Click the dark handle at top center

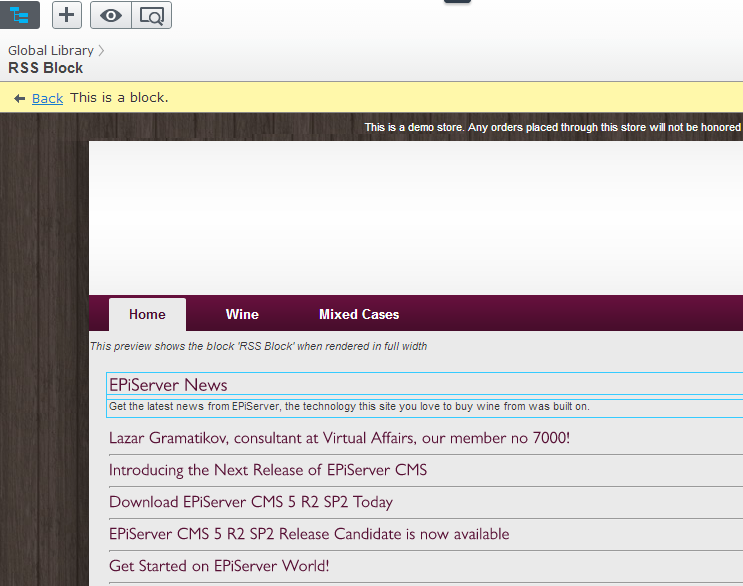(457, 2)
